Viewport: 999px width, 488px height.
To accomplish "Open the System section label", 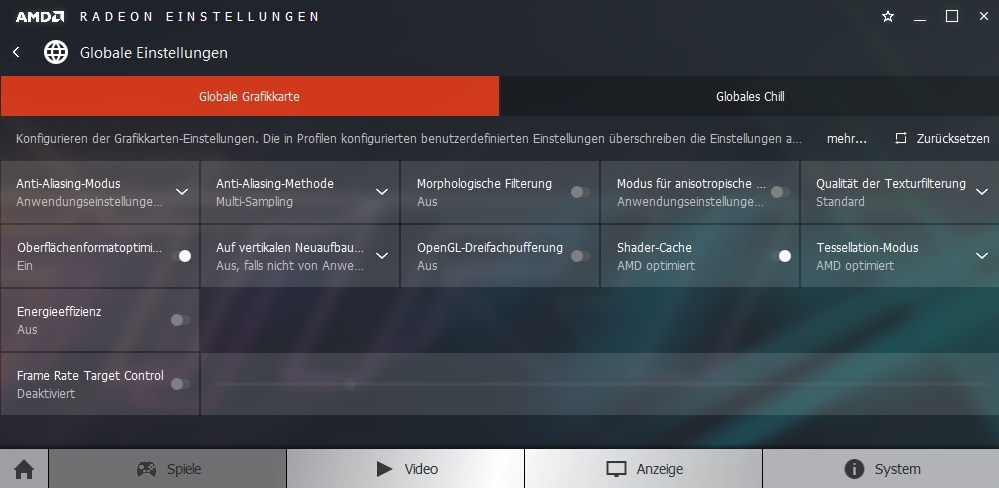I will point(897,470).
